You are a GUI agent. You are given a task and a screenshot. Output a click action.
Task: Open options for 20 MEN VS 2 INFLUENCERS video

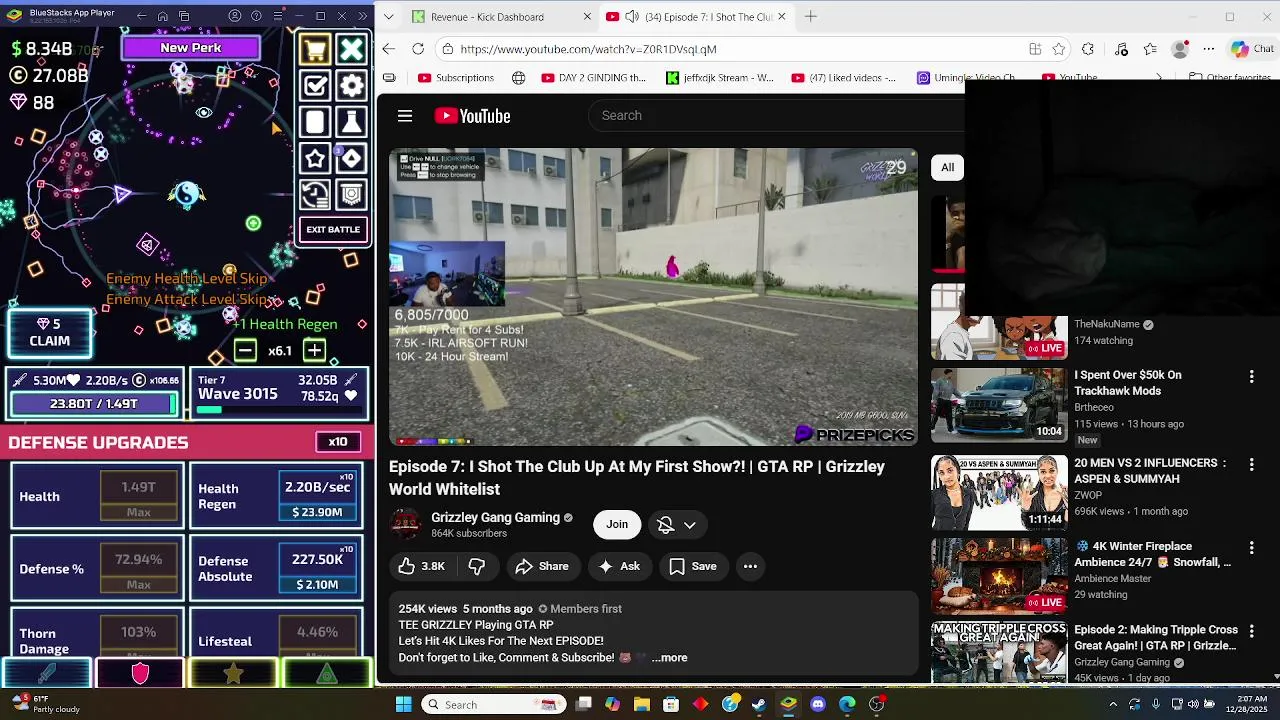pos(1251,465)
